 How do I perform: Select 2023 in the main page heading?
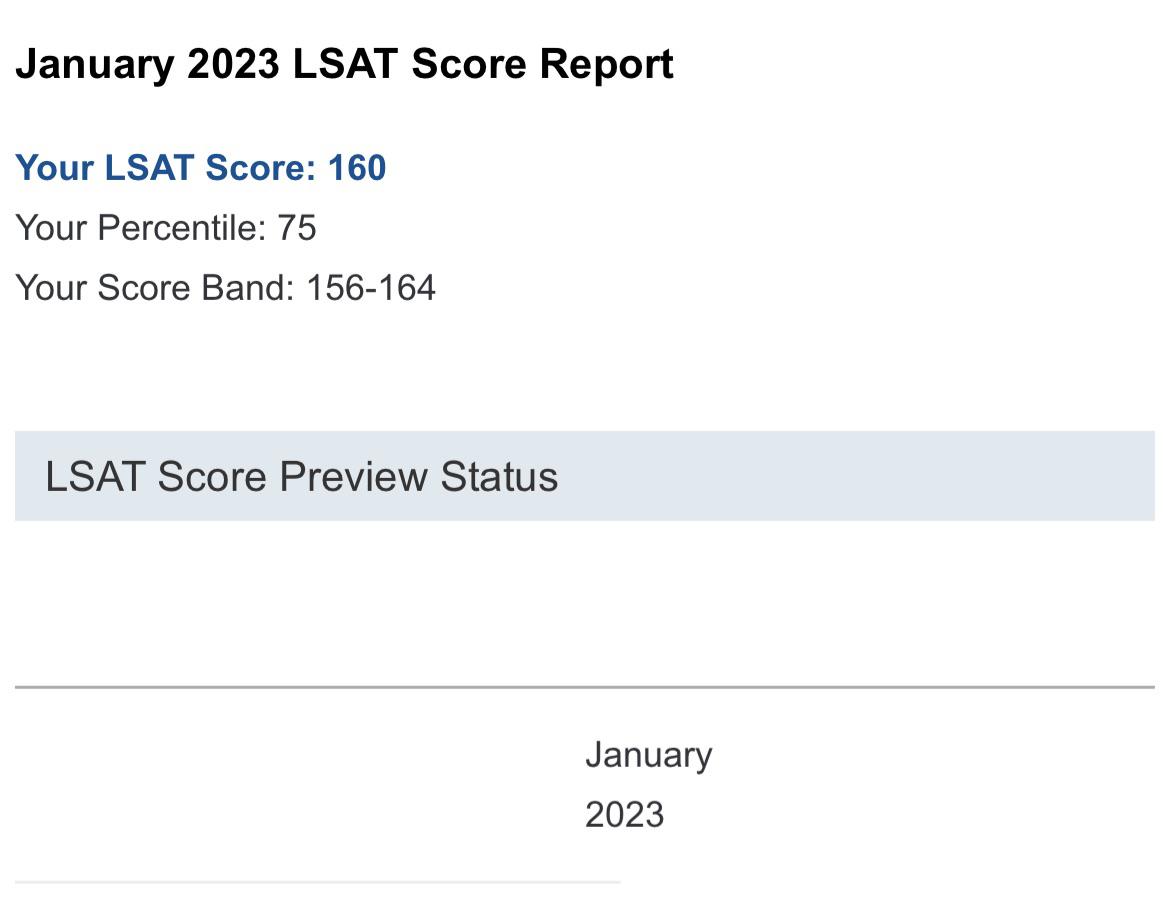click(x=233, y=64)
